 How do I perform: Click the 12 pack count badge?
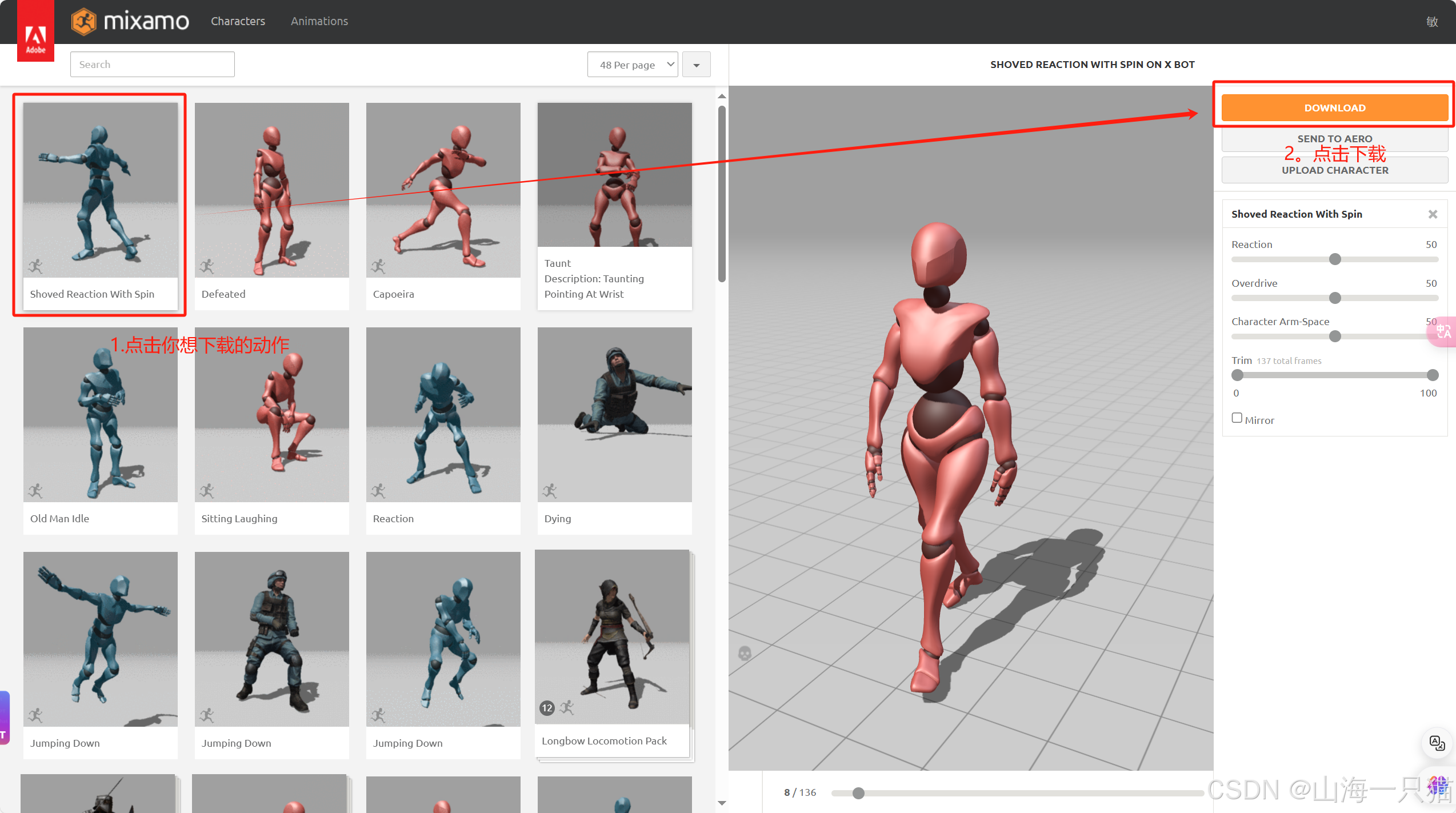pyautogui.click(x=547, y=708)
